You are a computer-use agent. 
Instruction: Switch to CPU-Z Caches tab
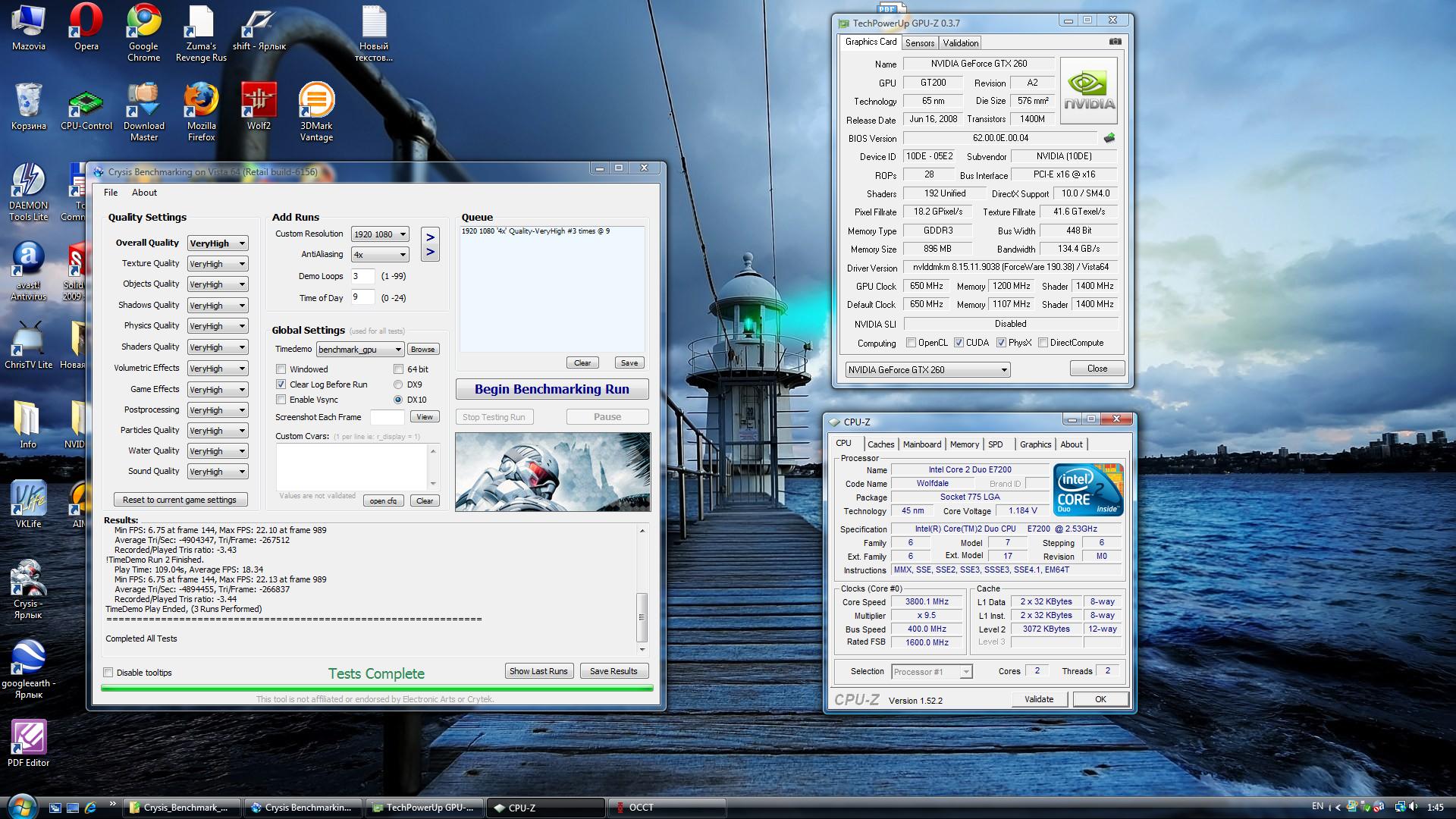coord(880,444)
